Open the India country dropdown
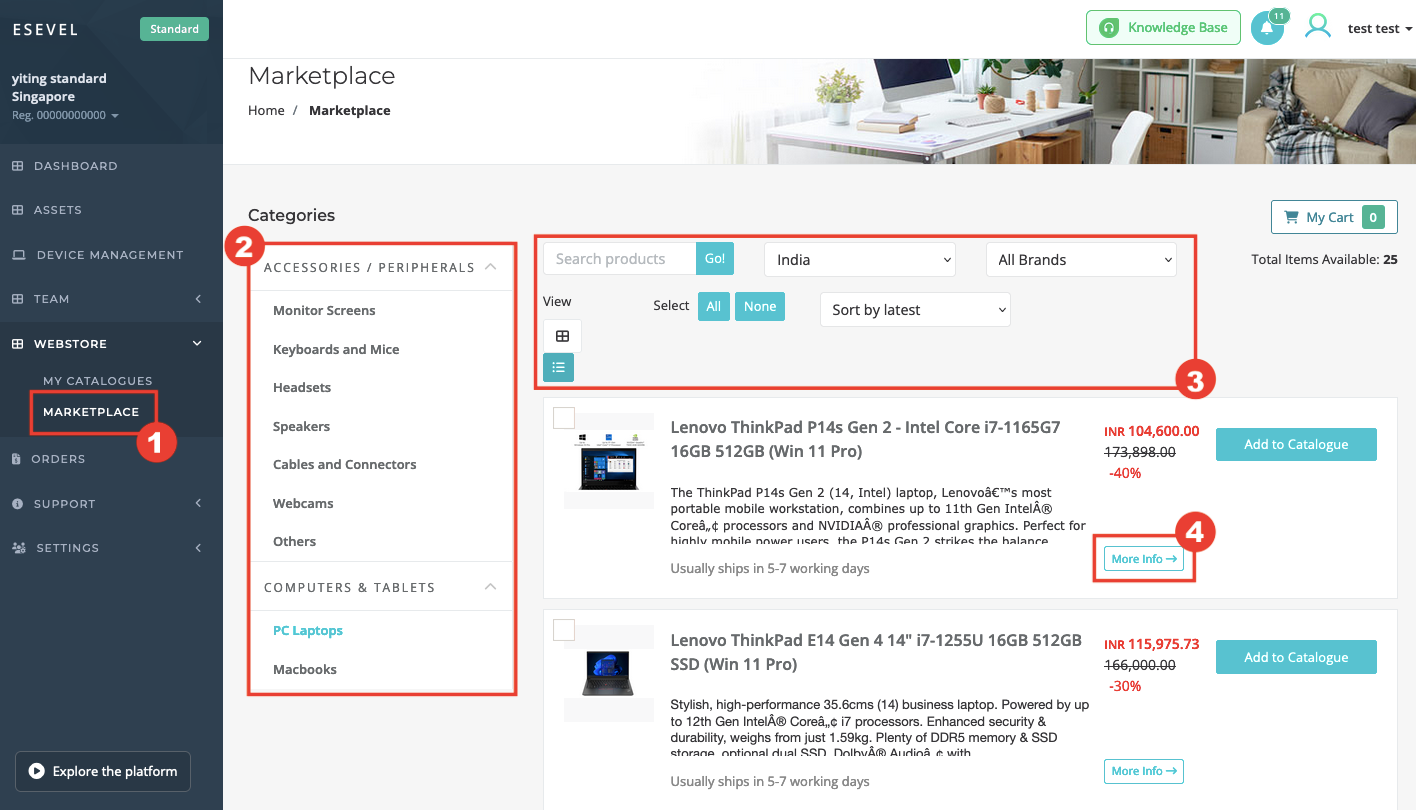The height and width of the screenshot is (810, 1416). pos(860,259)
